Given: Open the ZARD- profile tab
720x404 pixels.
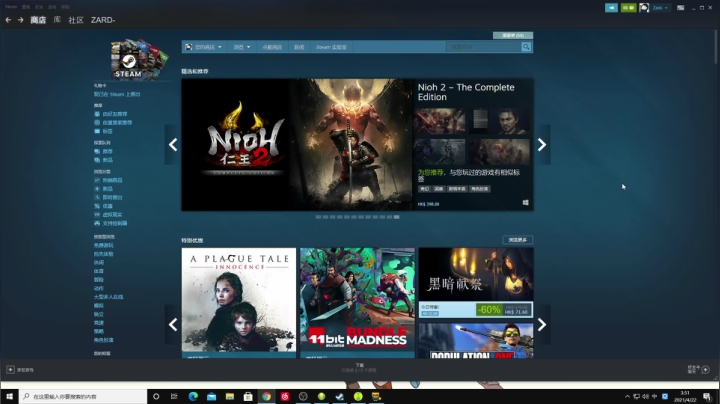Looking at the screenshot, I should point(103,20).
